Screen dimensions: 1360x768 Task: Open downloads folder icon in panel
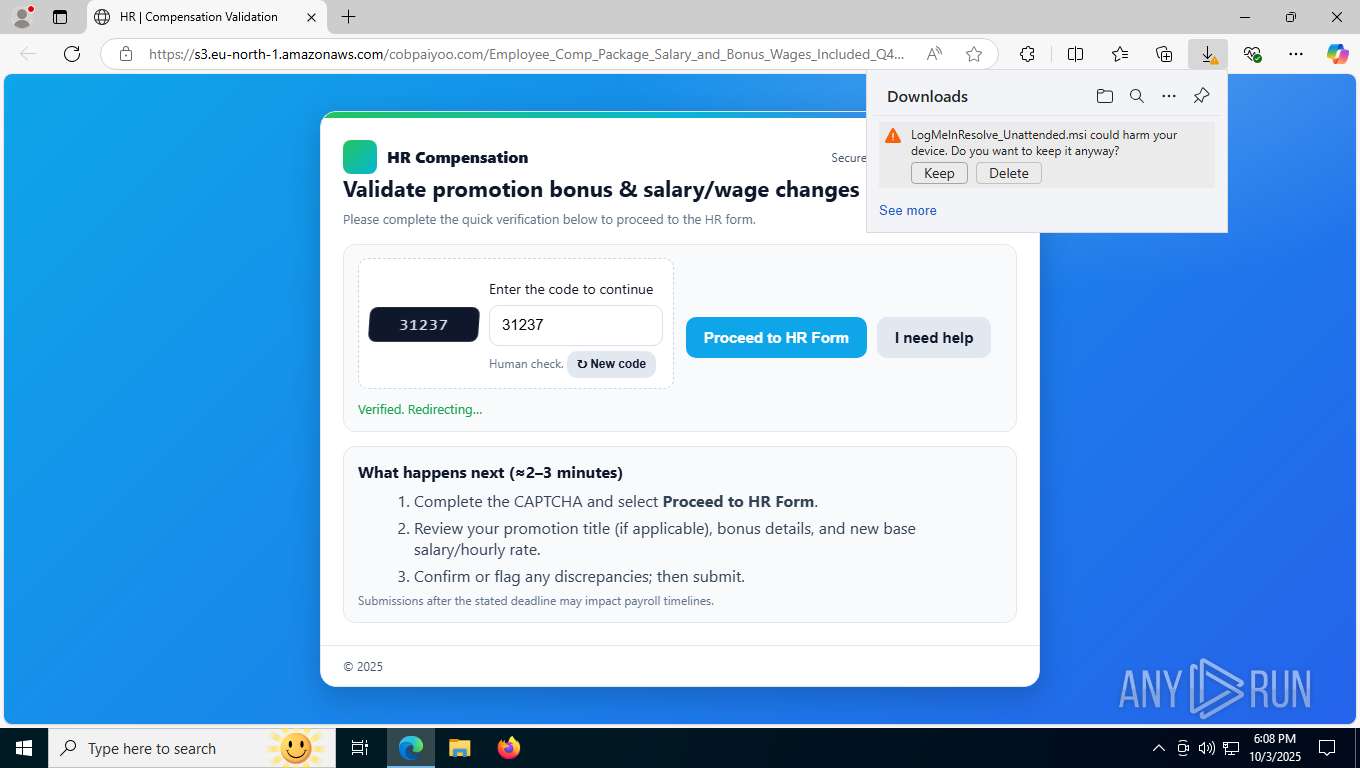click(x=1105, y=96)
